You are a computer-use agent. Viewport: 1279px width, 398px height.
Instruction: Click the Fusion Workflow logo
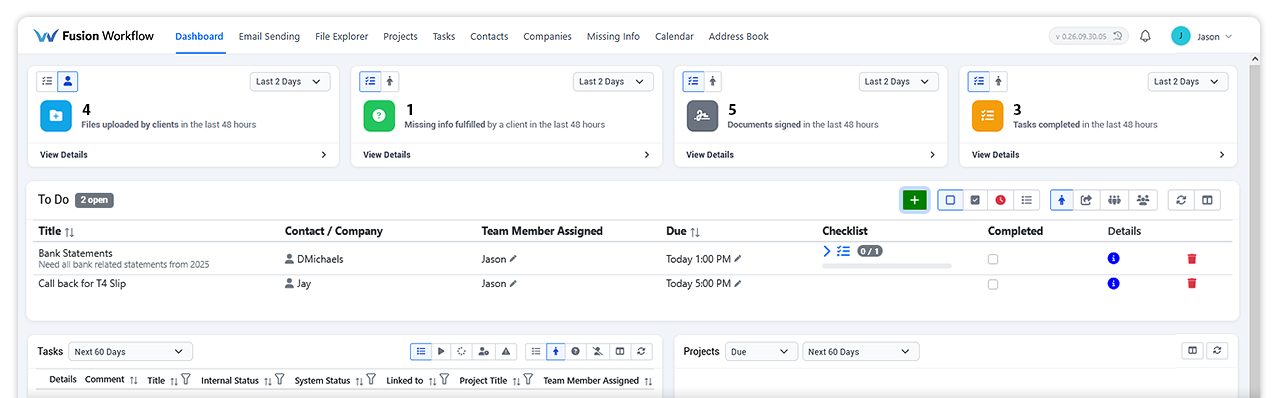[x=94, y=36]
